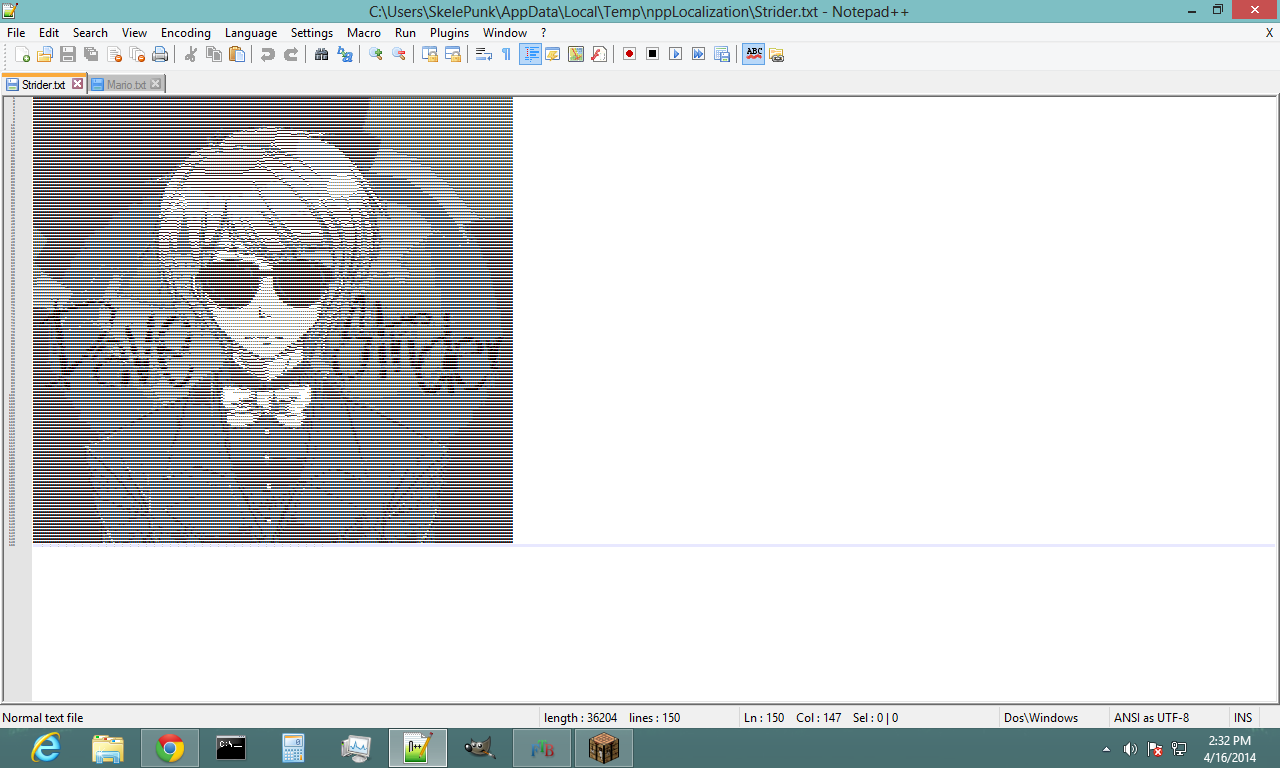The width and height of the screenshot is (1280, 768).
Task: Close the Mario.txt tab
Action: point(156,85)
